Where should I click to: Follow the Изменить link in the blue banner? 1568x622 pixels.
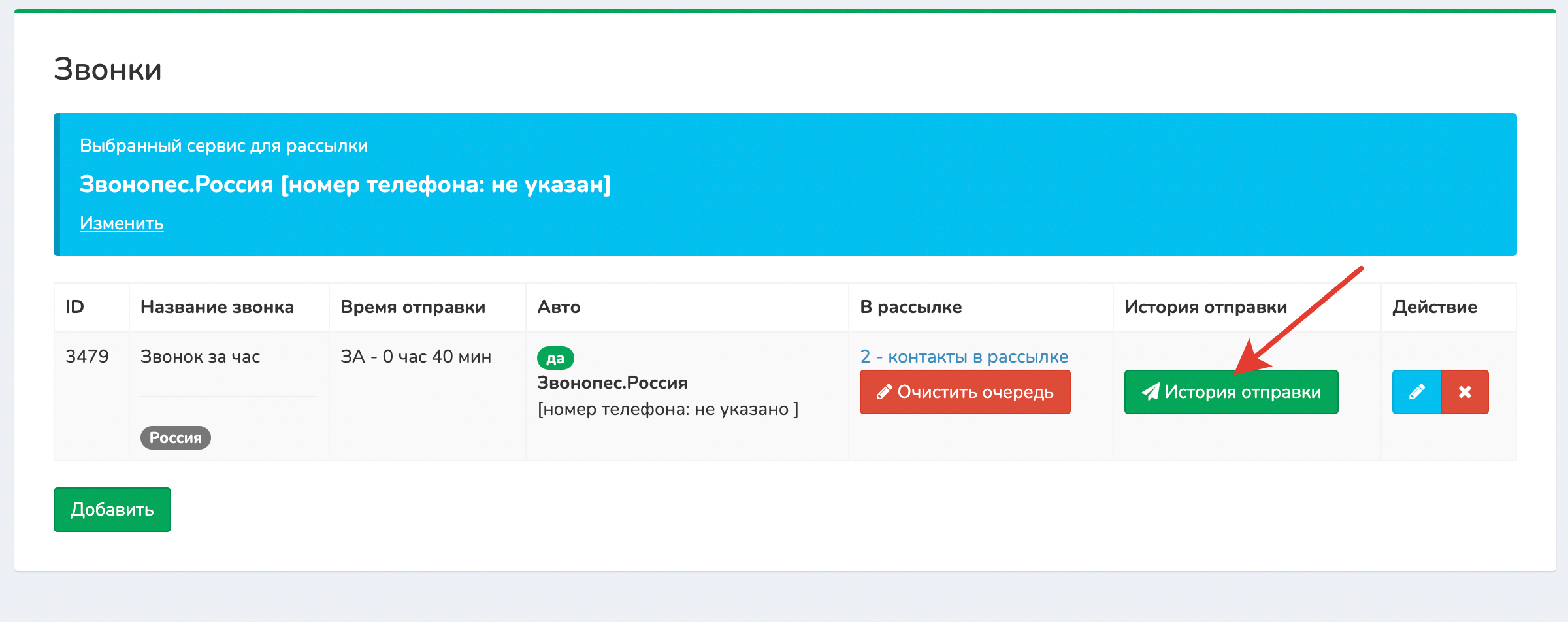pyautogui.click(x=122, y=223)
